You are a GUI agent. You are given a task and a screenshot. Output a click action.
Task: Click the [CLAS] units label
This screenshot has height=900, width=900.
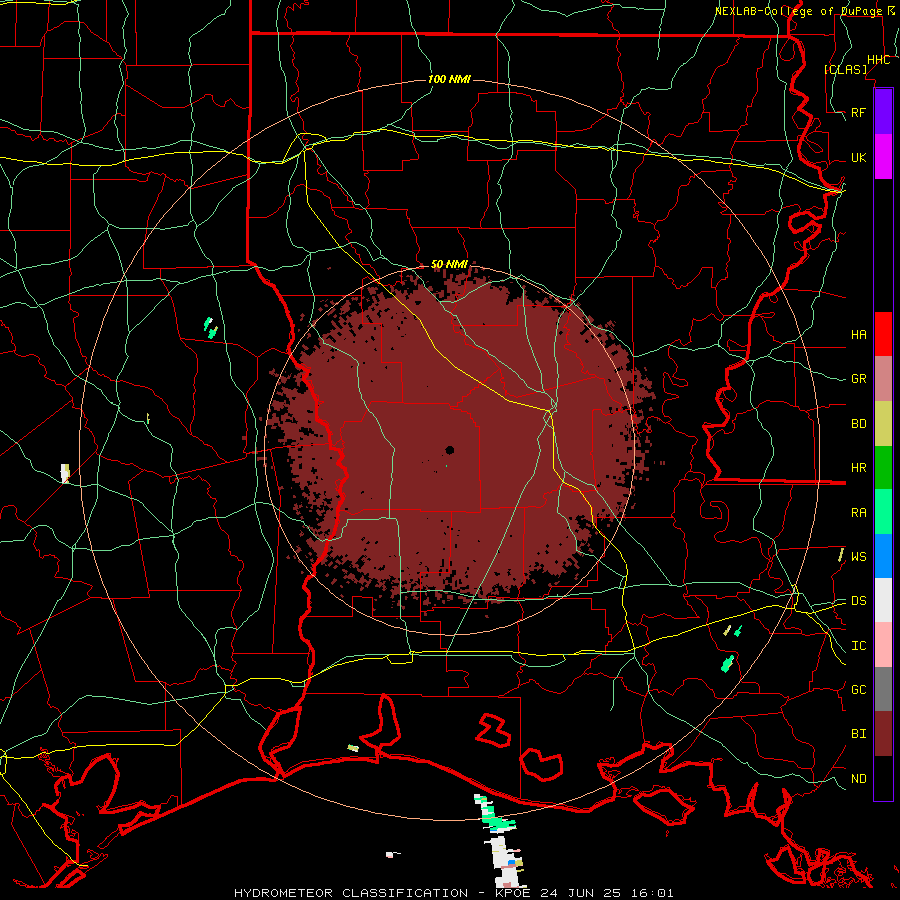tap(845, 69)
